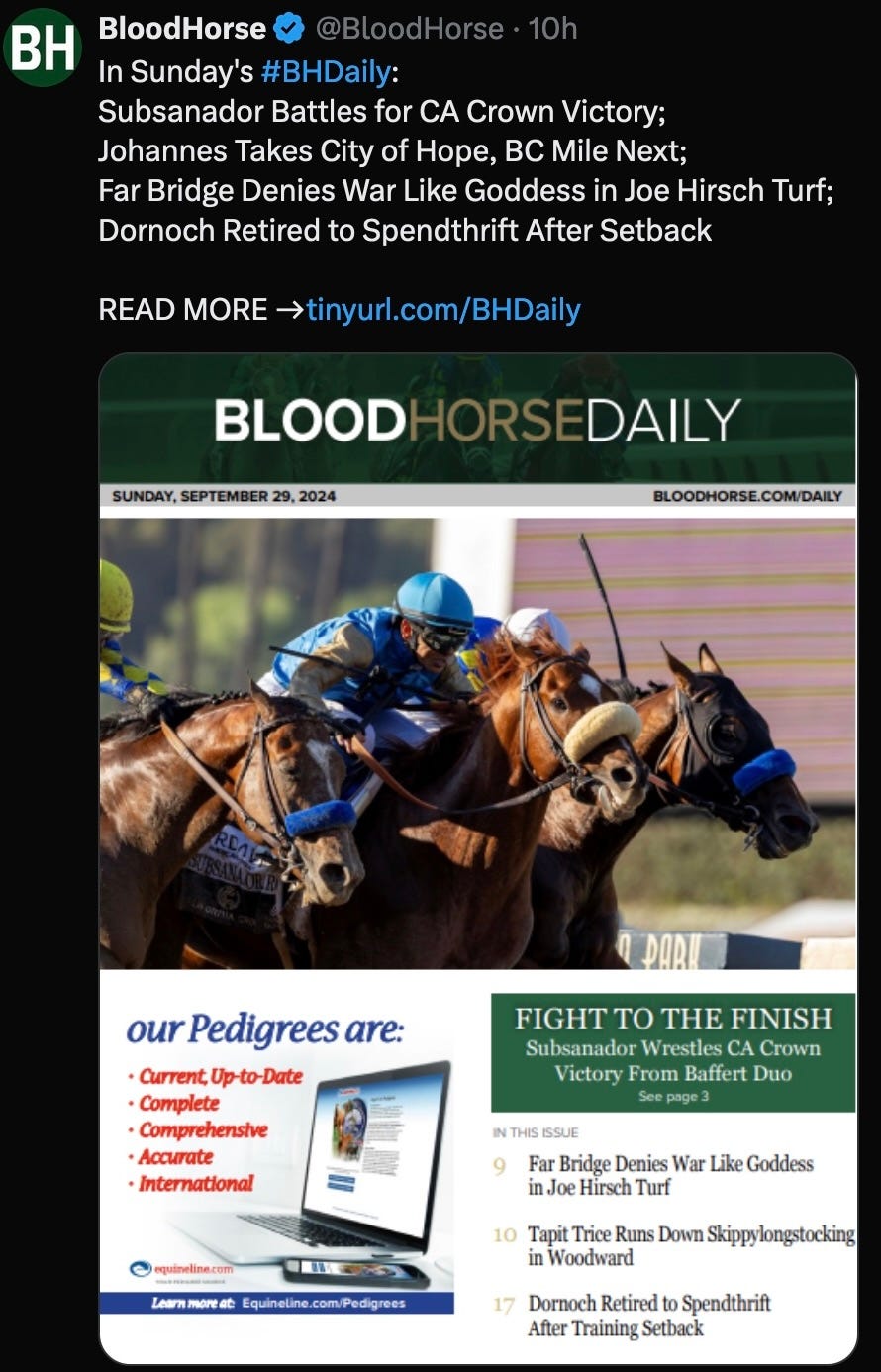
Task: Click the our Pedigrees are advertisement
Action: [x=277, y=1155]
